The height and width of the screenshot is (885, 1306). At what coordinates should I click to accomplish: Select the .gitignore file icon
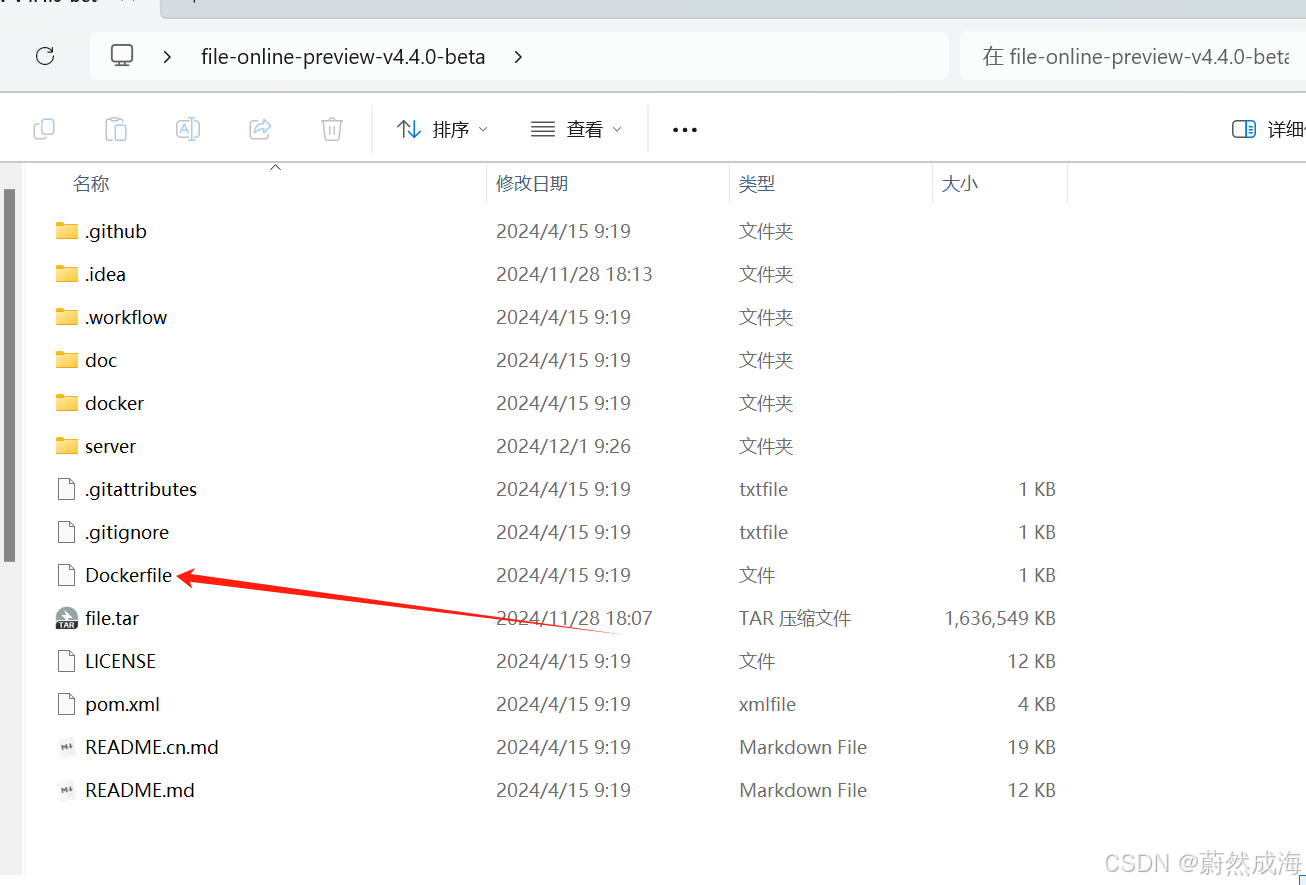(67, 532)
